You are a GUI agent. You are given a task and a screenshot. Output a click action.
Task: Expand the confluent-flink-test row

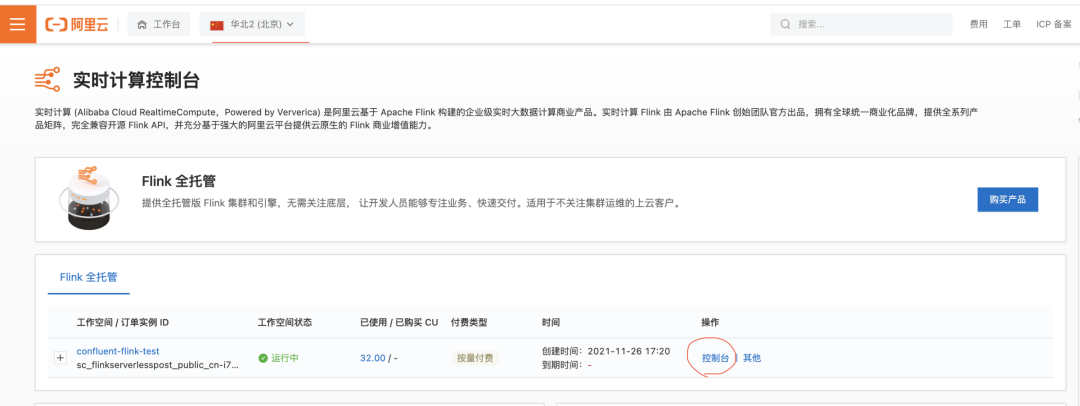pos(60,358)
